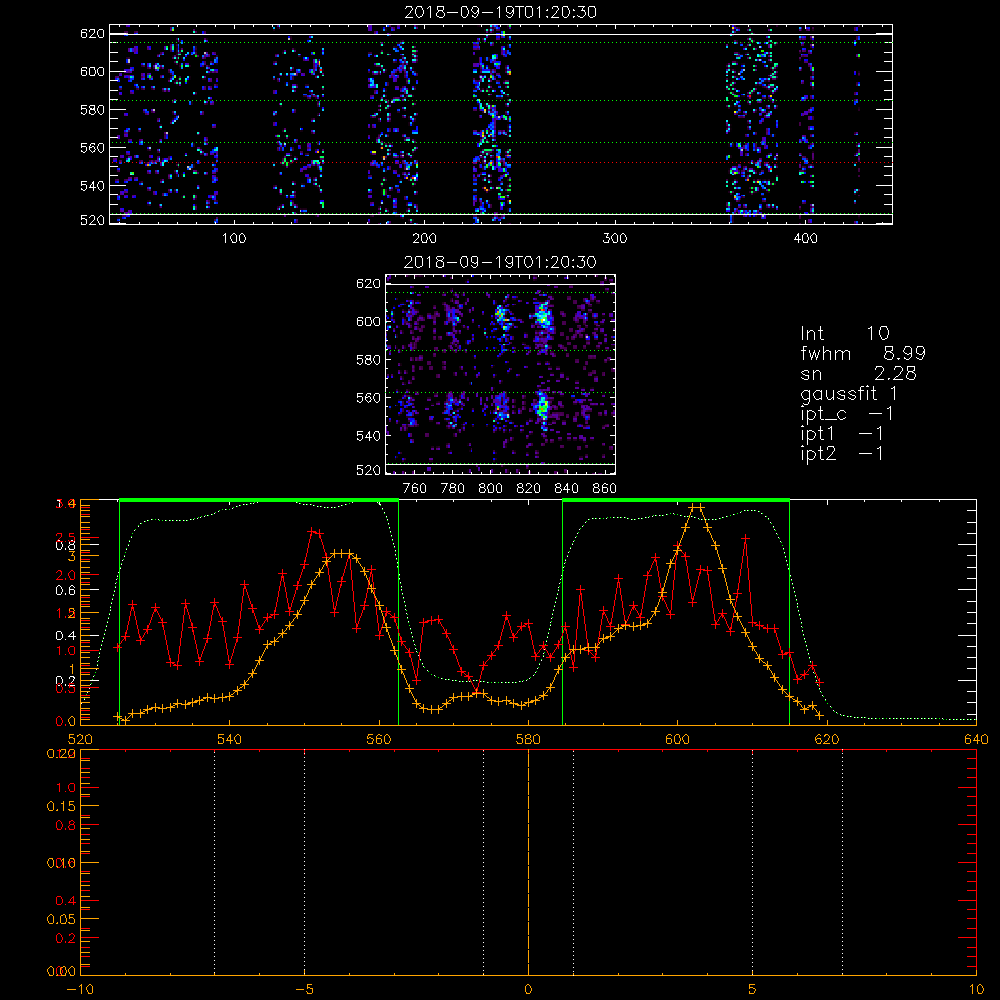Viewport: 1000px width, 1000px height.
Task: Click the red dotted line in top plot
Action: [501, 163]
